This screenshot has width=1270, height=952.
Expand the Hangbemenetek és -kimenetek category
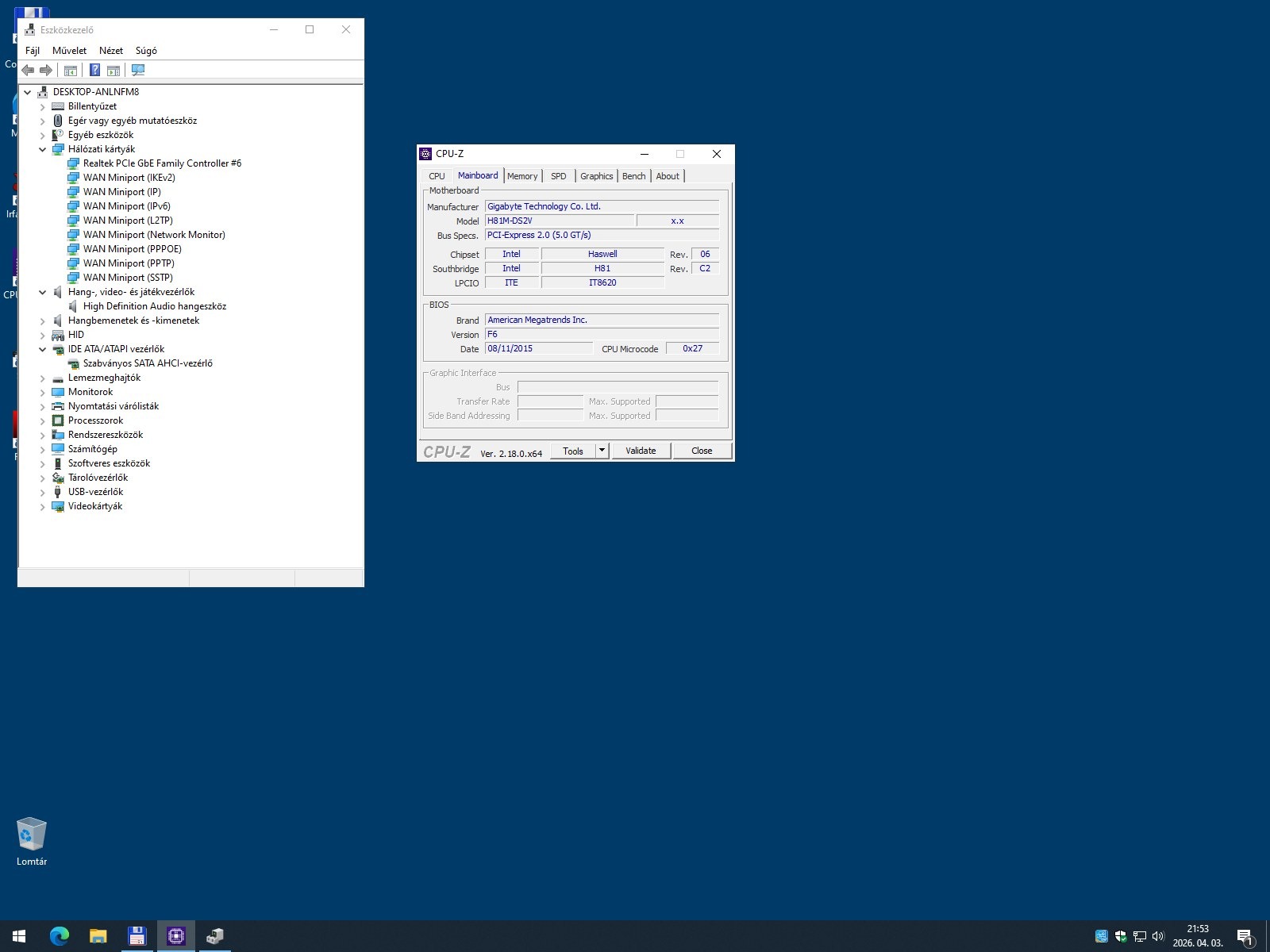43,321
